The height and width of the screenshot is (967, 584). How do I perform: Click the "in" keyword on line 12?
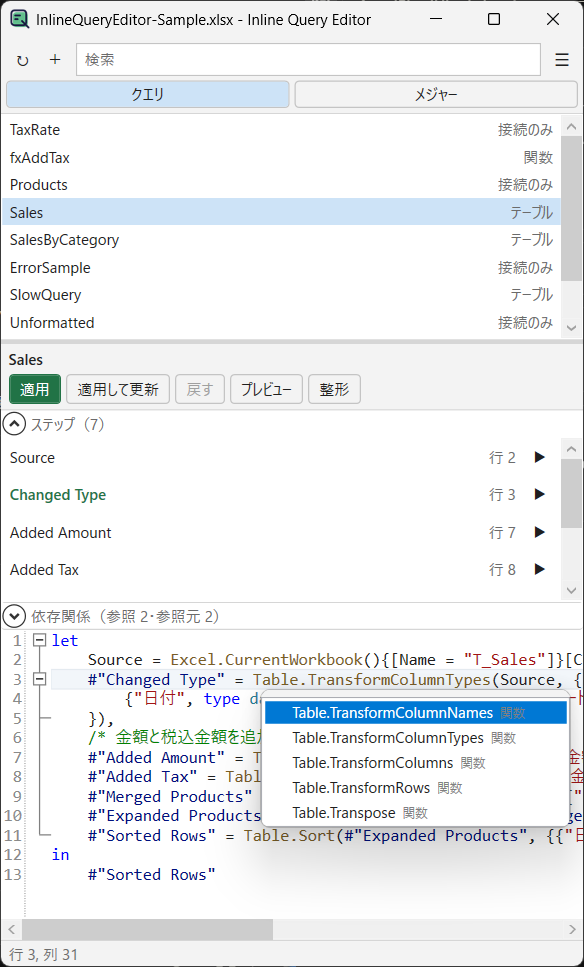click(x=60, y=854)
